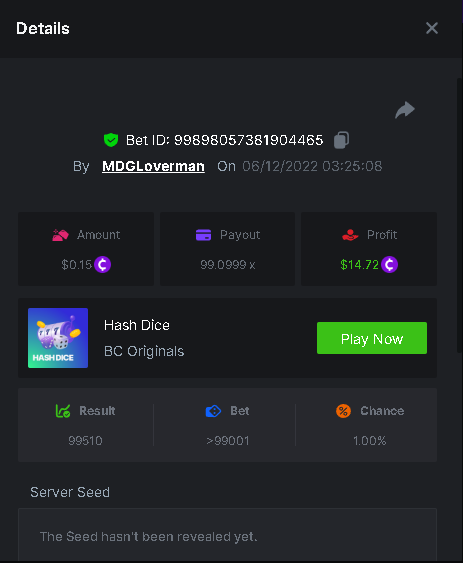Click the Server Seed text field

(x=227, y=535)
